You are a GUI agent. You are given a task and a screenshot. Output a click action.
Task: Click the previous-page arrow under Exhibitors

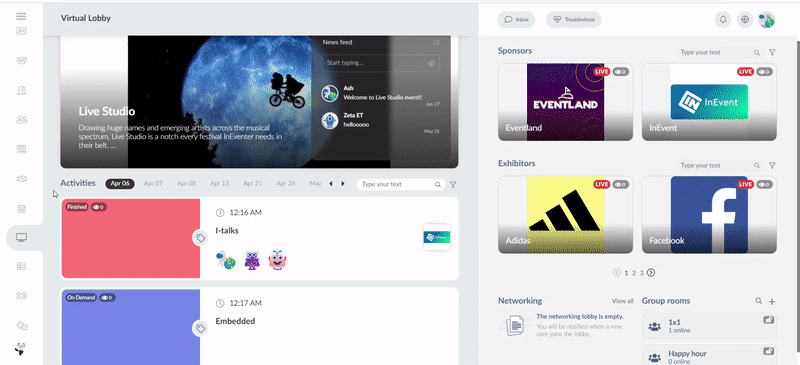point(617,273)
